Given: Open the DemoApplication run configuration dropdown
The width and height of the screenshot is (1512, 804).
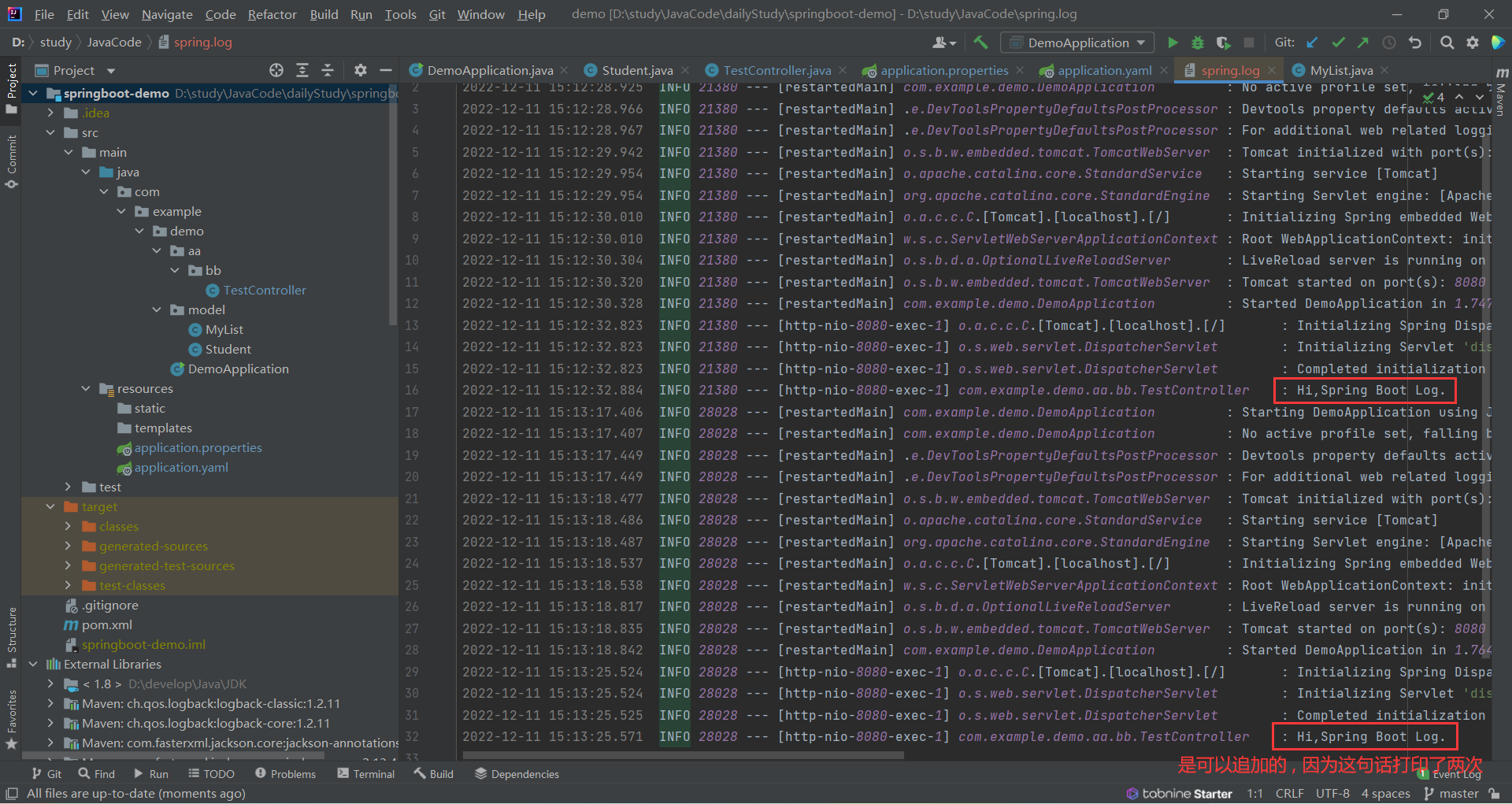Looking at the screenshot, I should click(1077, 43).
